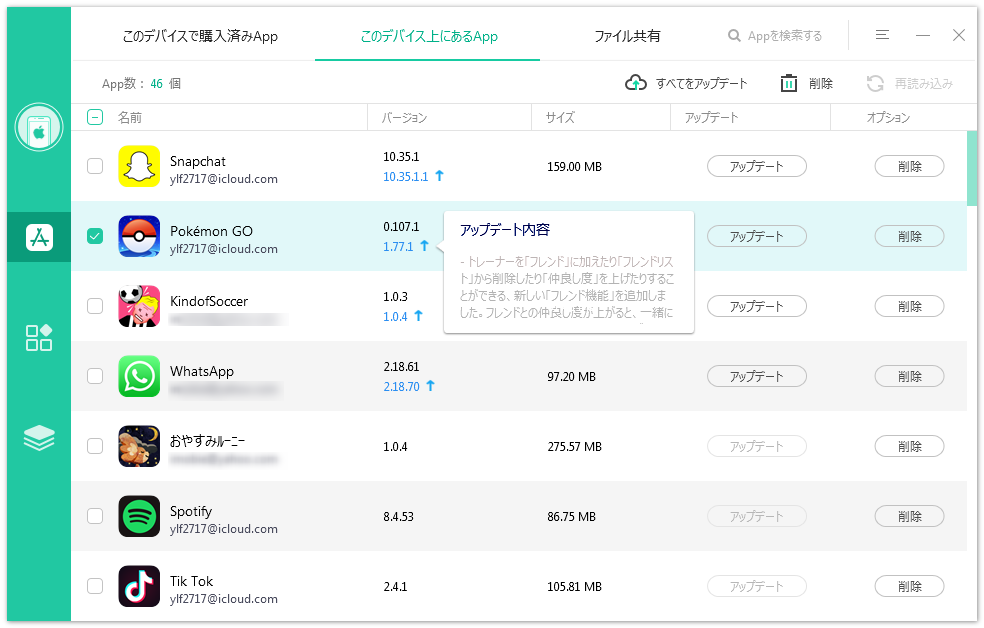
Task: Check the KindofSoccer row checkbox
Action: pos(95,306)
